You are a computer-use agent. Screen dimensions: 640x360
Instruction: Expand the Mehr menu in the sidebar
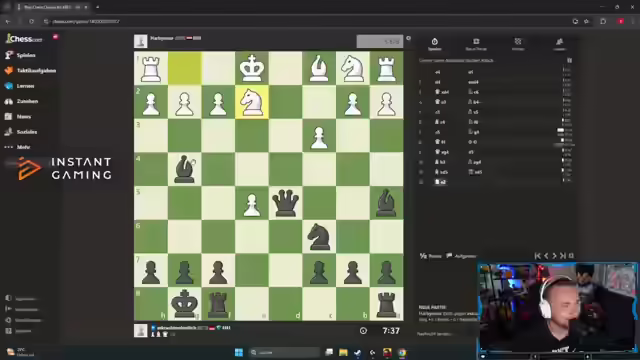click(x=18, y=147)
